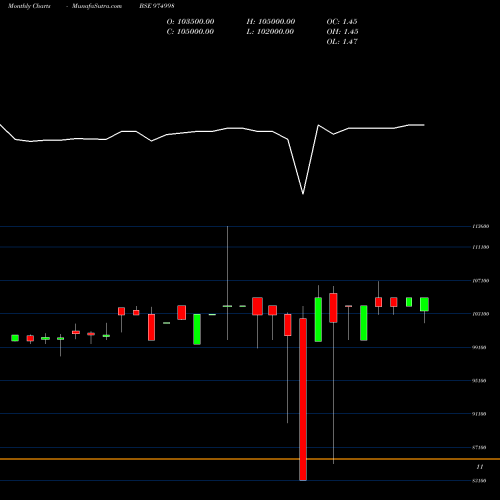The image size is (500, 500).
Task: Click the 'OL: 1.47' reading
Action: coord(342,42)
